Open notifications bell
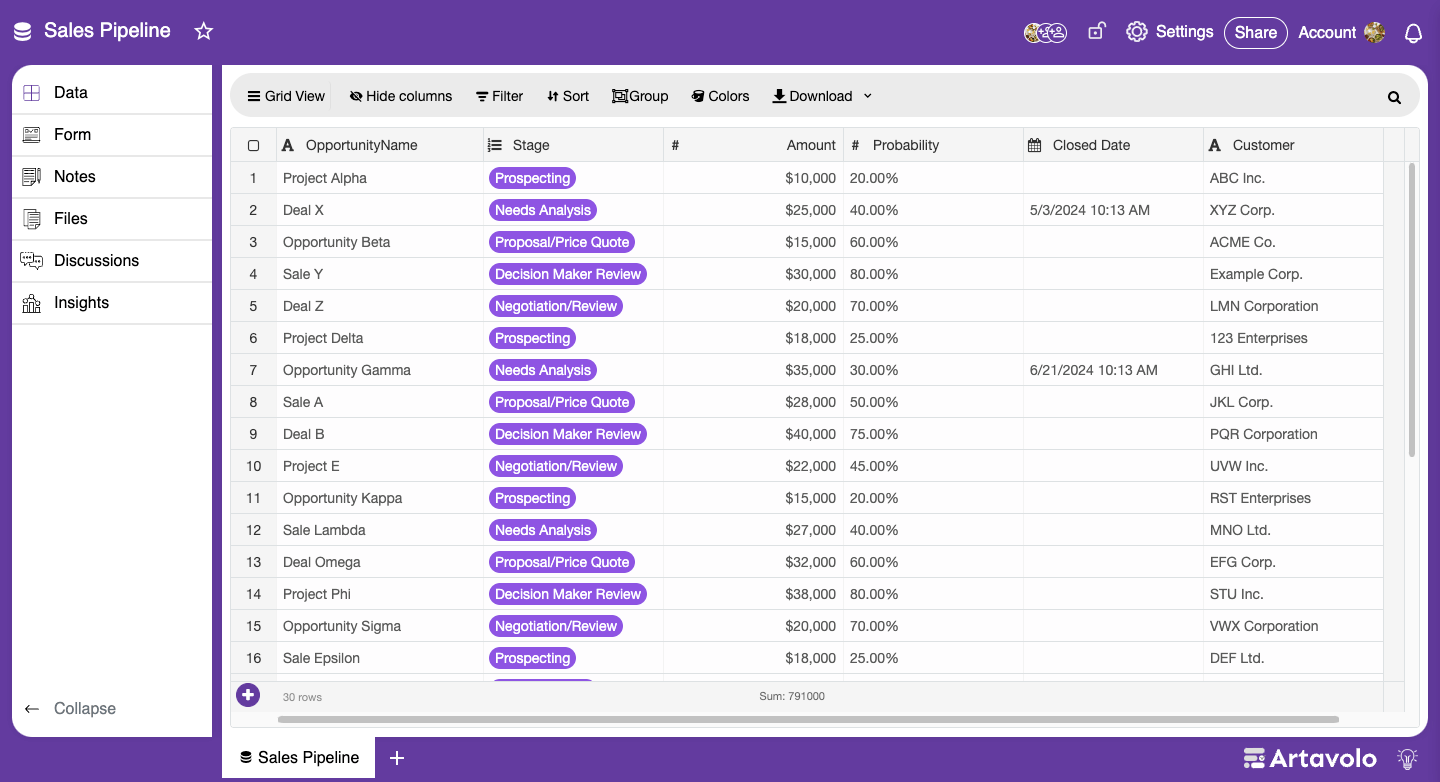The width and height of the screenshot is (1440, 782). (x=1413, y=33)
